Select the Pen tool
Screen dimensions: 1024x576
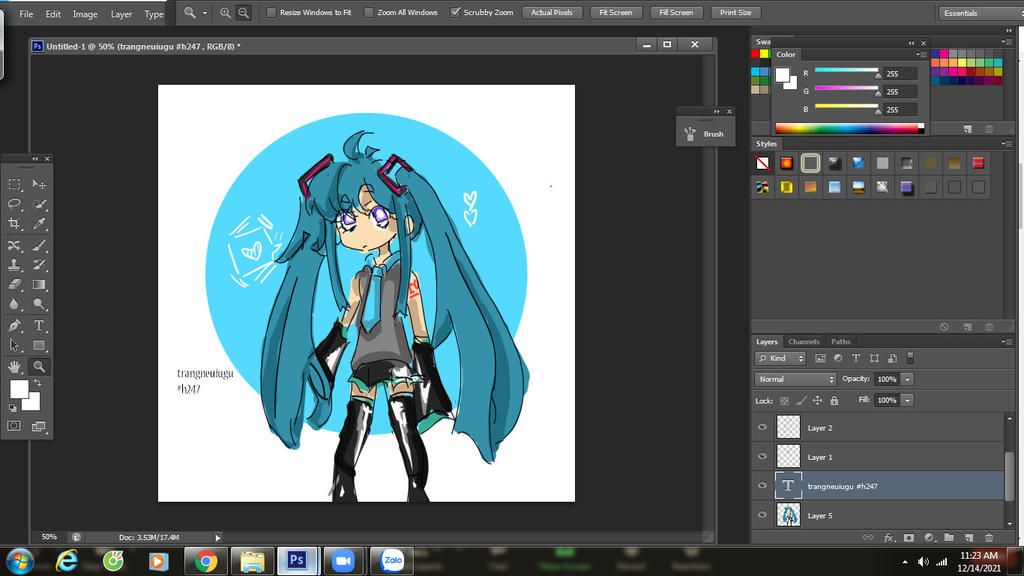click(x=14, y=325)
